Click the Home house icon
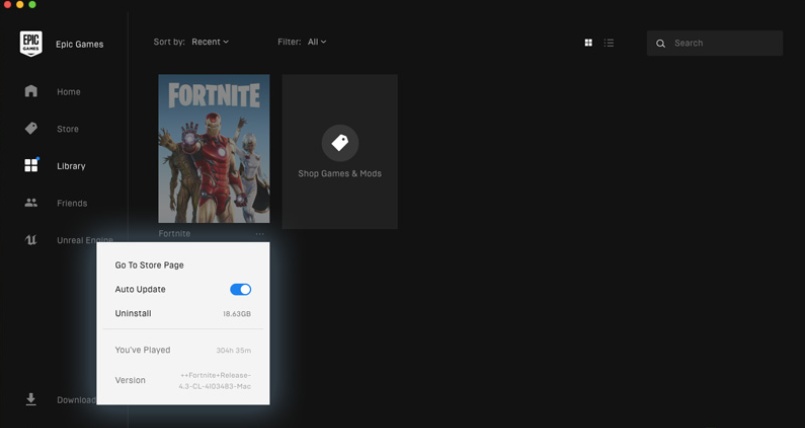805x428 pixels. (x=31, y=91)
